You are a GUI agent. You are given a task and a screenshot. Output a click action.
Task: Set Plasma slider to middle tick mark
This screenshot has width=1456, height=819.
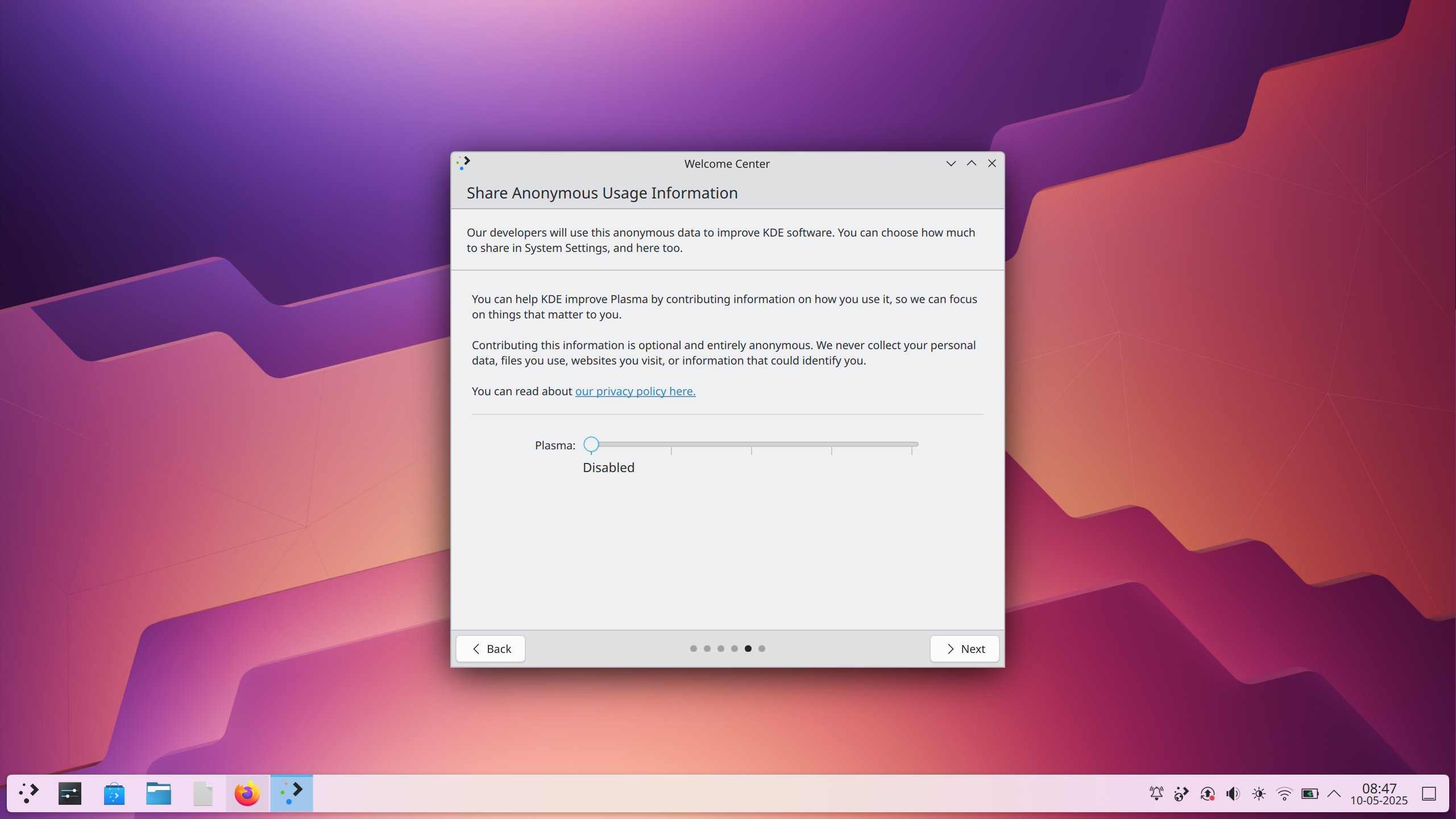[752, 444]
